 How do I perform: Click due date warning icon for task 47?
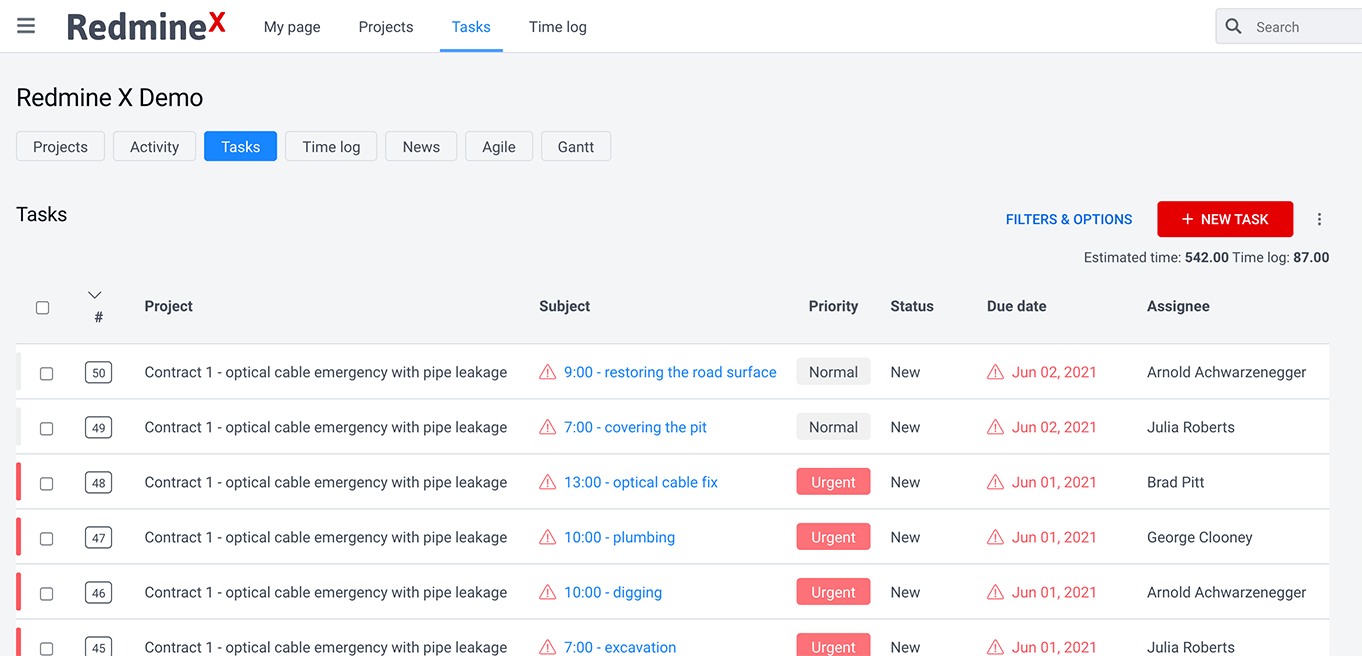pyautogui.click(x=995, y=537)
